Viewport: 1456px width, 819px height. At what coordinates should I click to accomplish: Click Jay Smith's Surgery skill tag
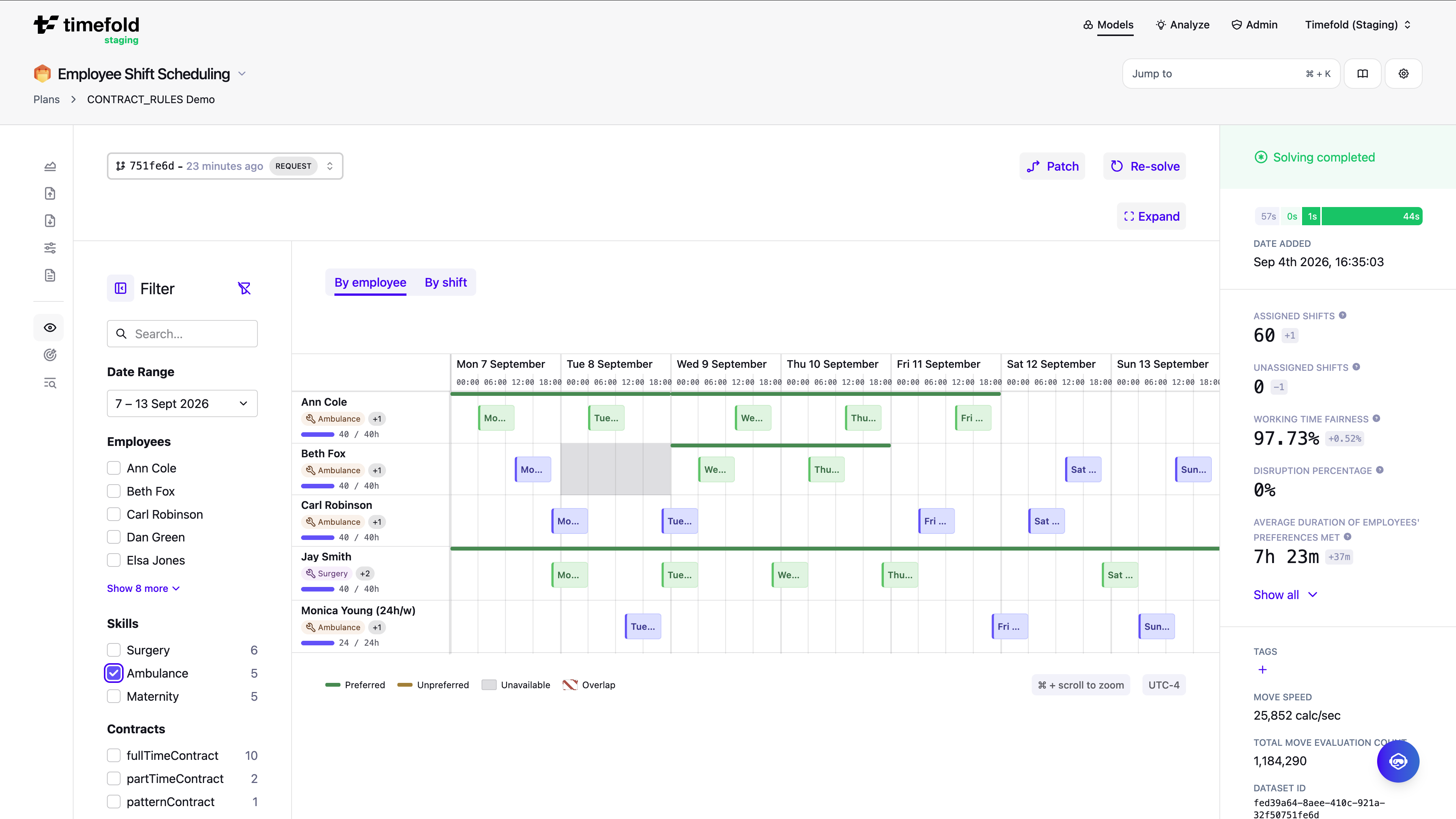point(327,573)
